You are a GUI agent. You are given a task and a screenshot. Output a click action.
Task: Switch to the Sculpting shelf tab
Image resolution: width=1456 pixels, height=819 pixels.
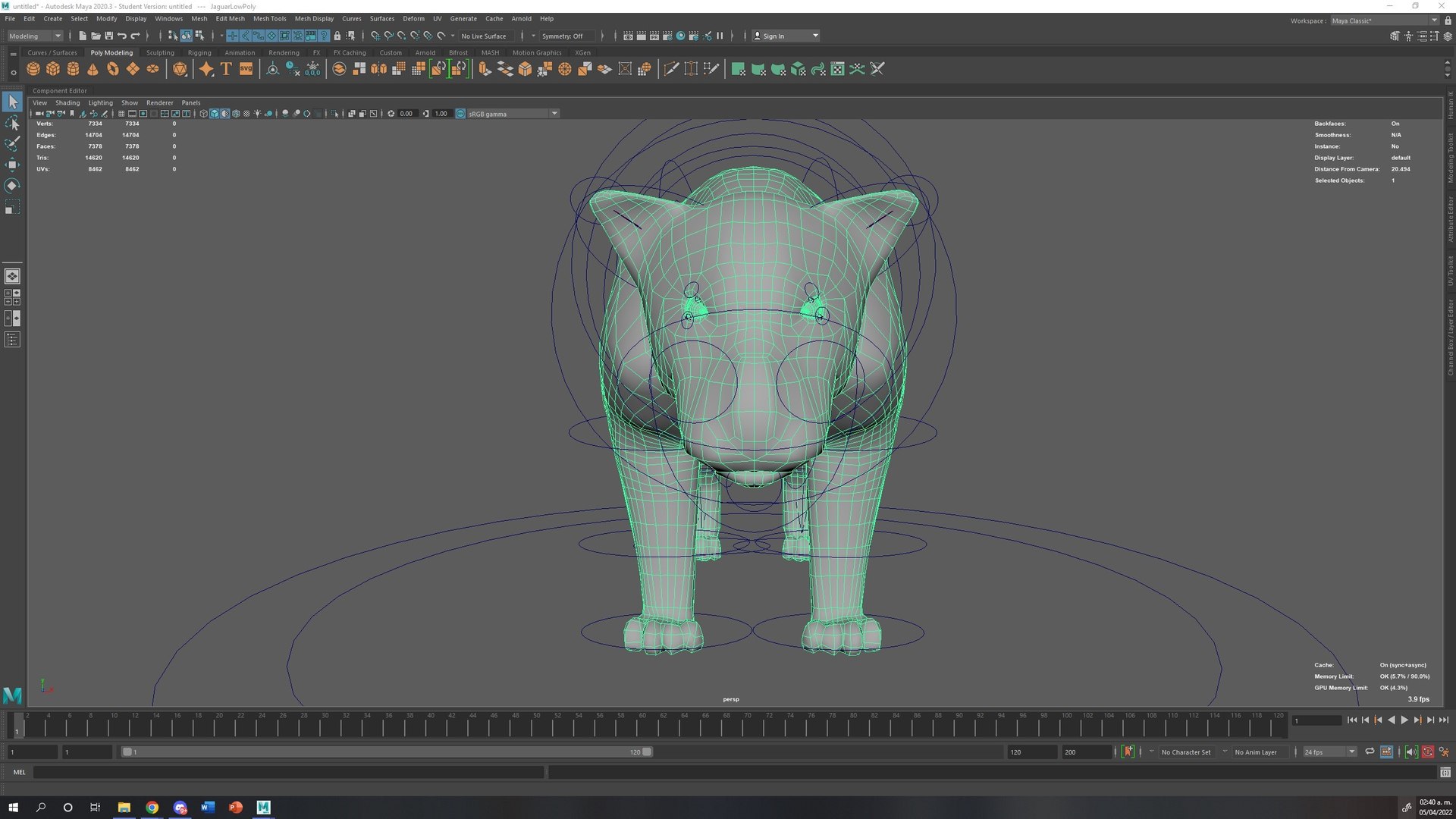point(160,52)
